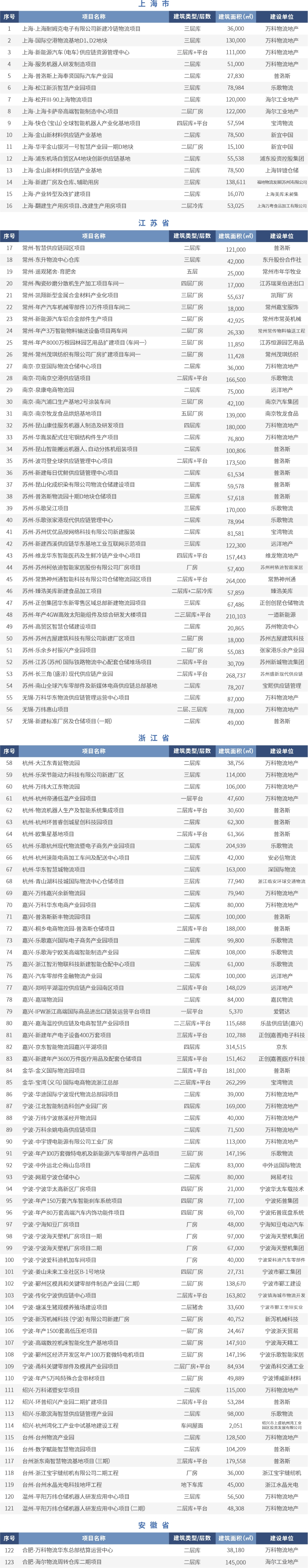Click row 杭州-大江东青延物流园
Screen dimensions: 308x1568
click(154, 763)
